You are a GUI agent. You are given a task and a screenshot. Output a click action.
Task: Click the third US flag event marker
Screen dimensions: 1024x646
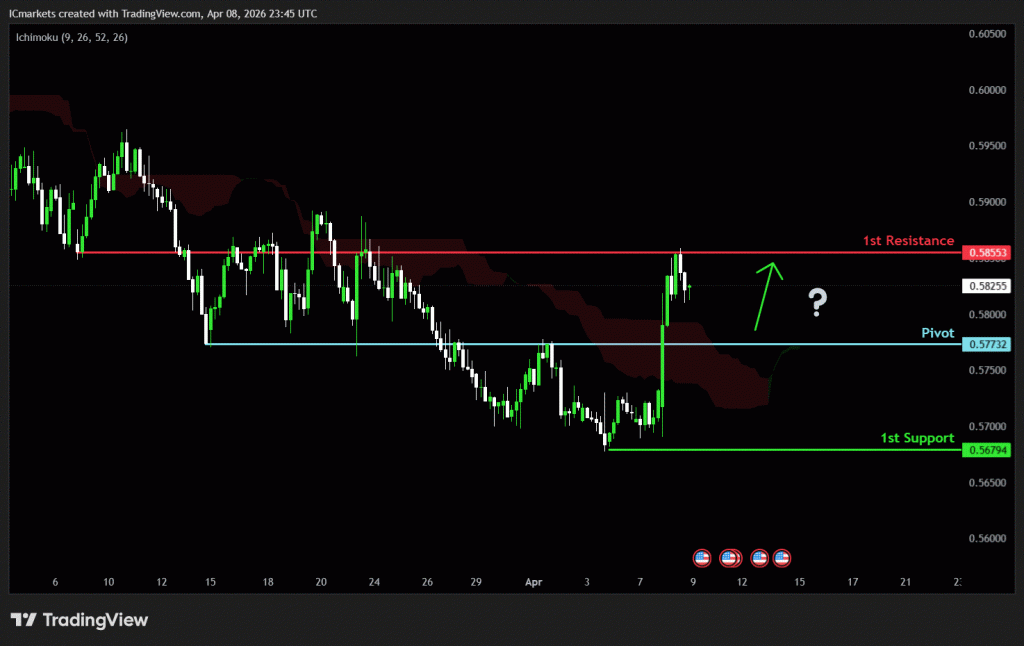click(760, 557)
